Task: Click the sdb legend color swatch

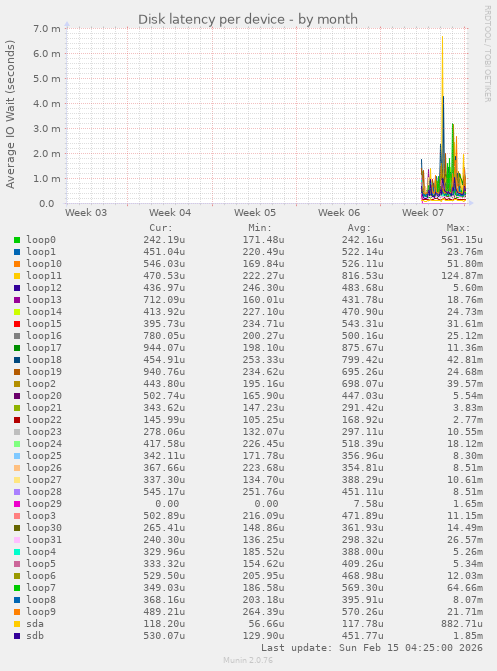Action: point(17,636)
